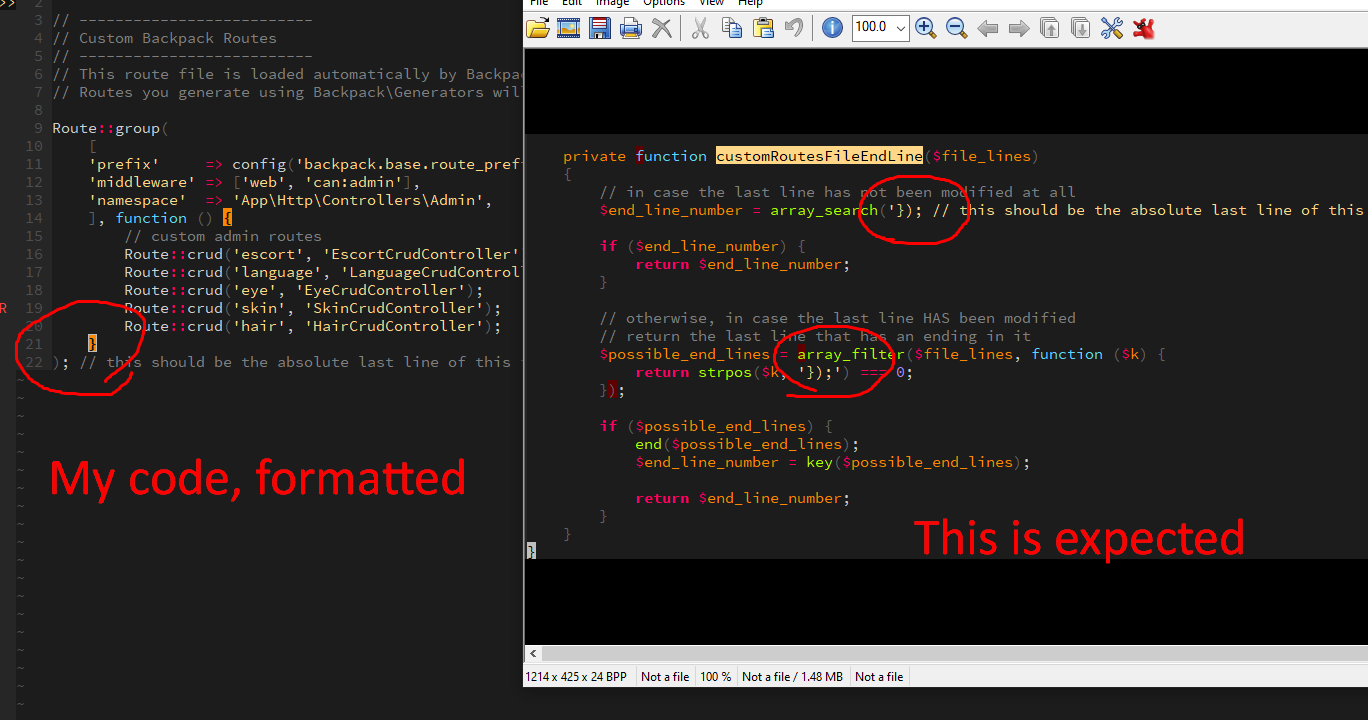Open a file using the folder icon
Image resolution: width=1368 pixels, height=720 pixels.
pos(538,27)
